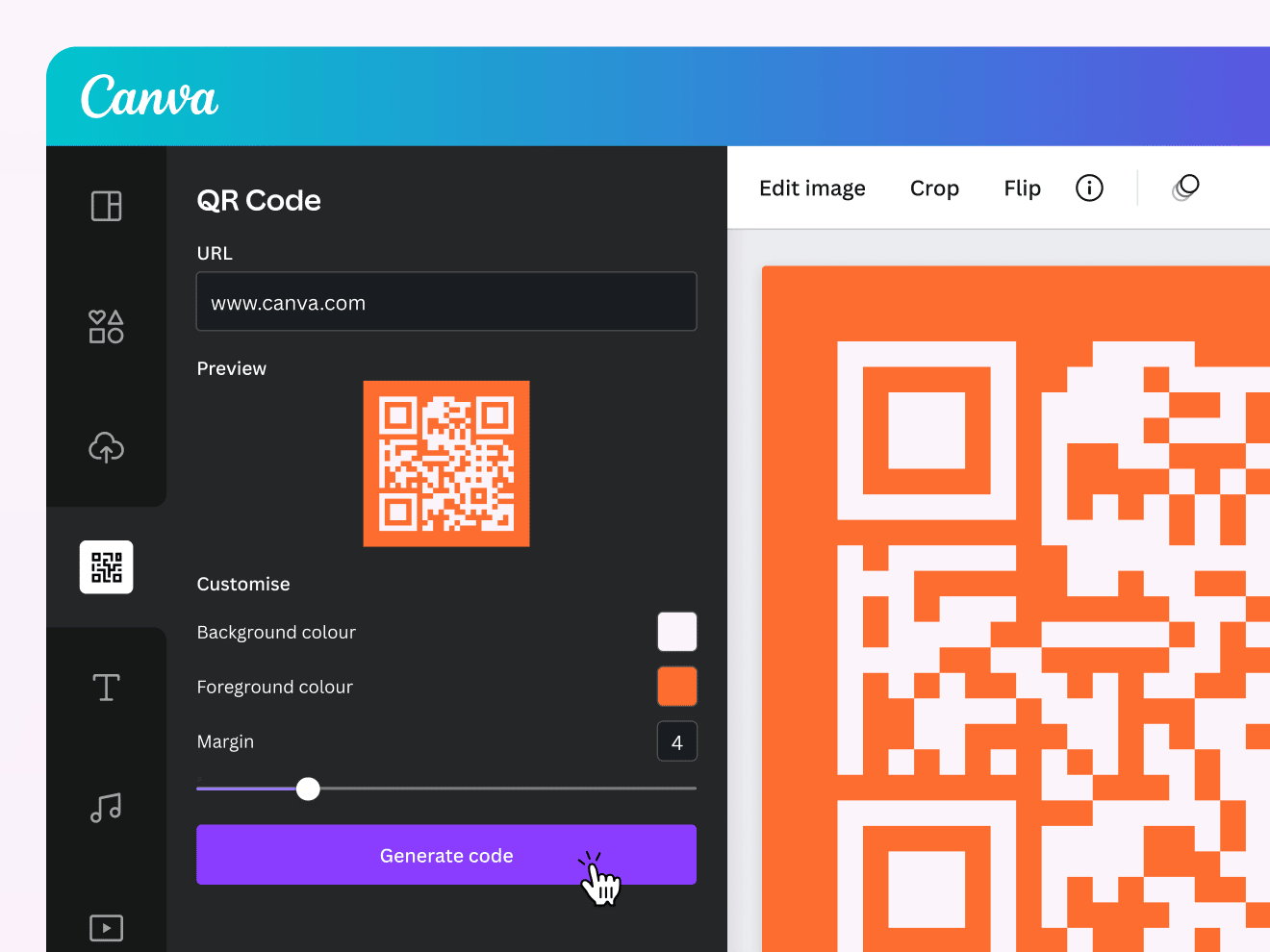Open the orange Foreground colour swatch
The height and width of the screenshot is (952, 1270).
[x=676, y=687]
